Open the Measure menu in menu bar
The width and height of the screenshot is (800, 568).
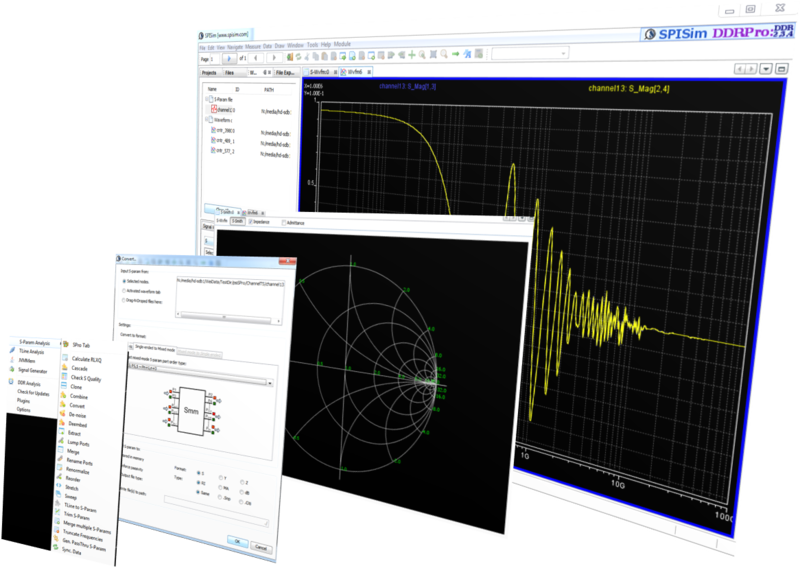tap(254, 45)
